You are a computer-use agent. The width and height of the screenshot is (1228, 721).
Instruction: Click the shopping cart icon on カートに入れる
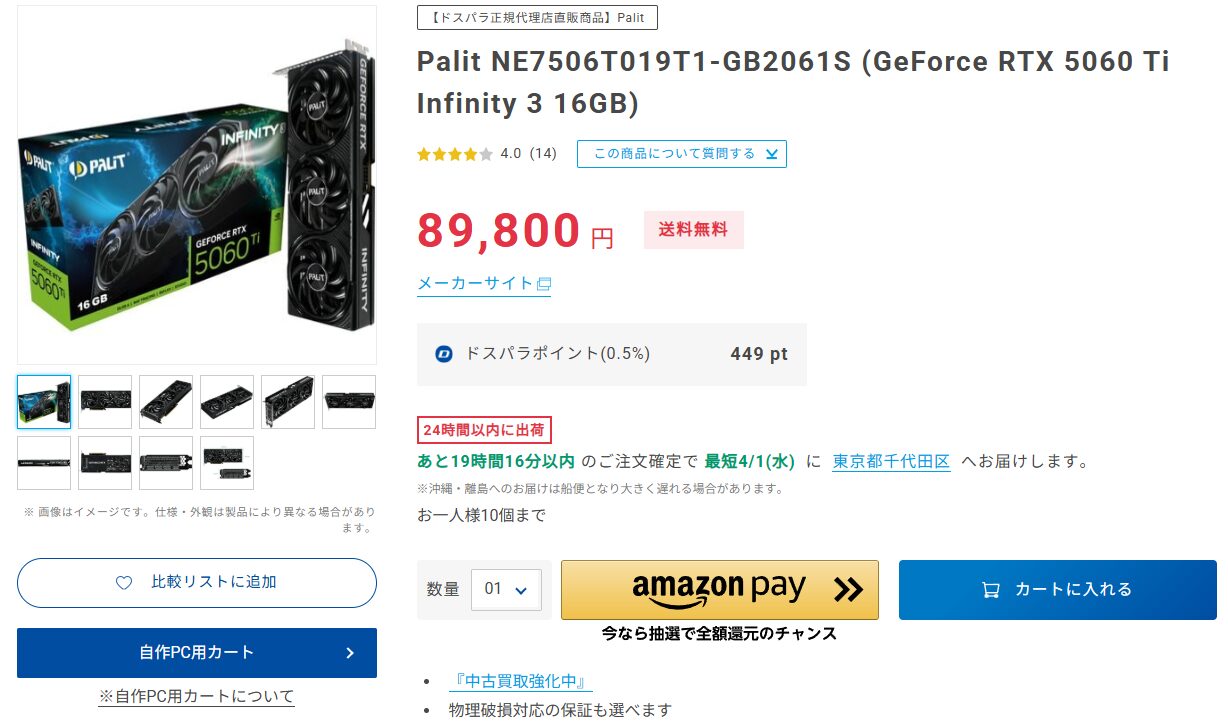point(991,590)
